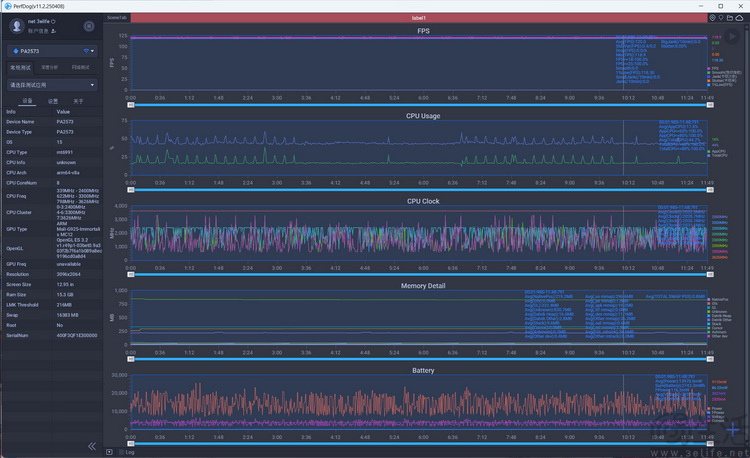
Task: Open the PA2573 device dropdown
Action: [x=53, y=51]
